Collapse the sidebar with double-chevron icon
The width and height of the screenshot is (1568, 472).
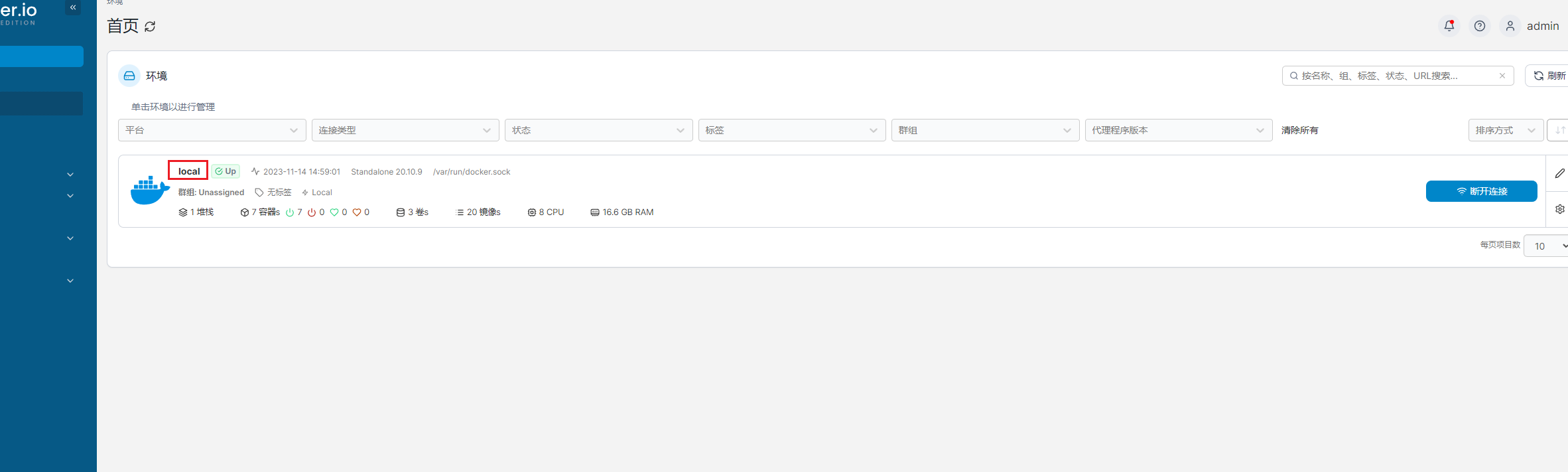pyautogui.click(x=73, y=7)
